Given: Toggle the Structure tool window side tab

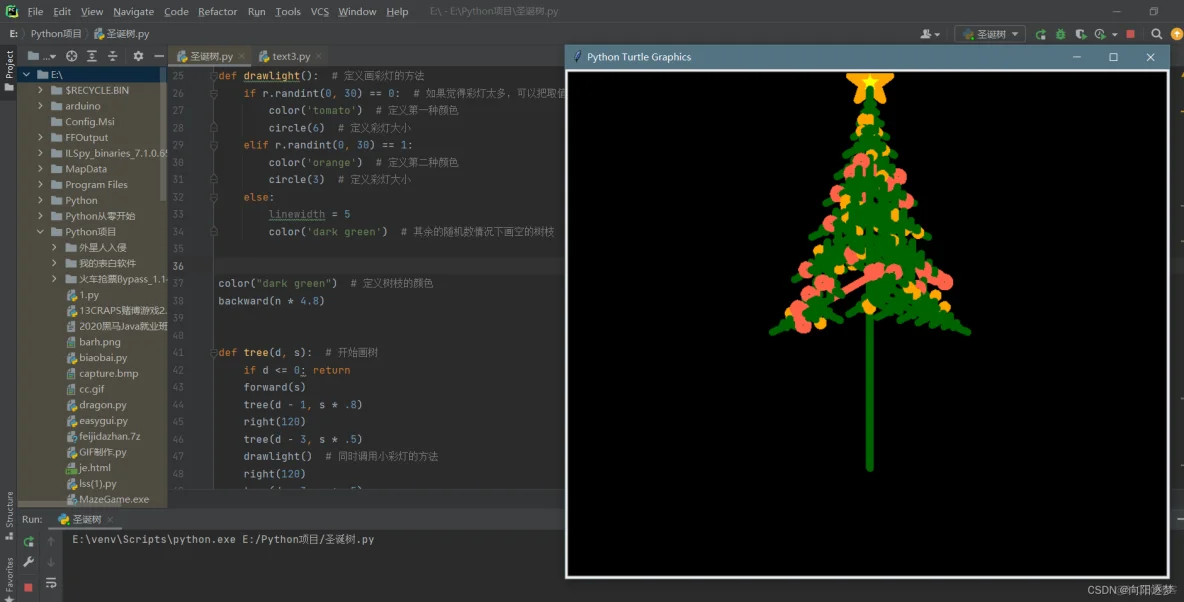Looking at the screenshot, I should tap(9, 515).
